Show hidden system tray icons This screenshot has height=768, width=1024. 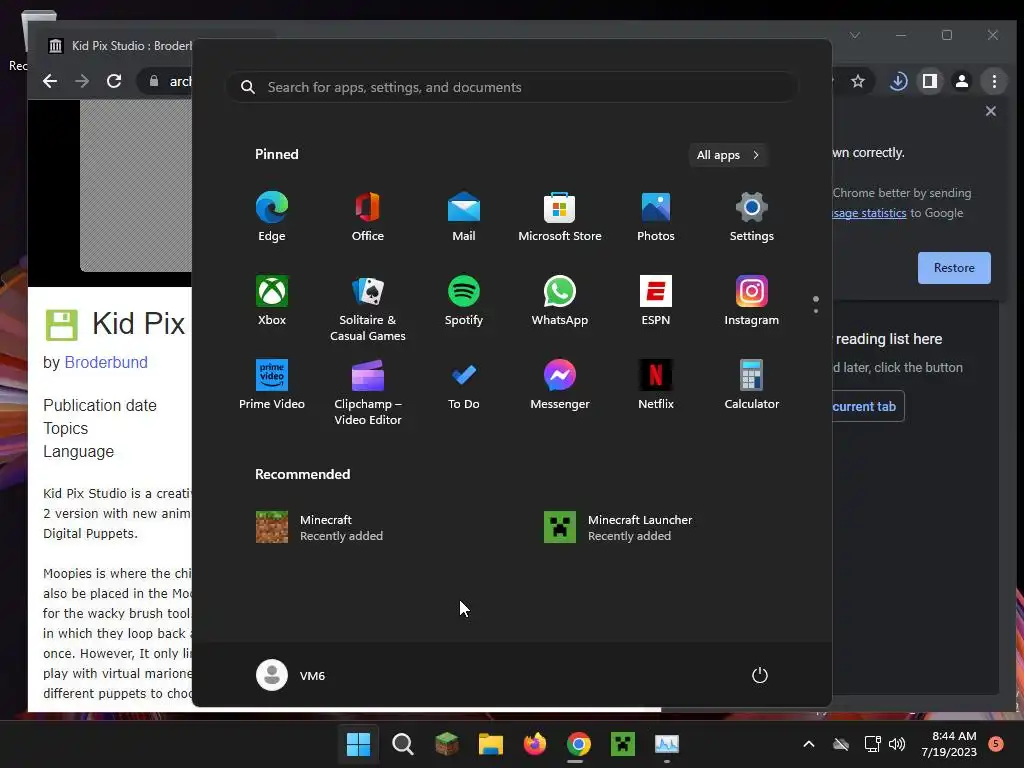808,744
